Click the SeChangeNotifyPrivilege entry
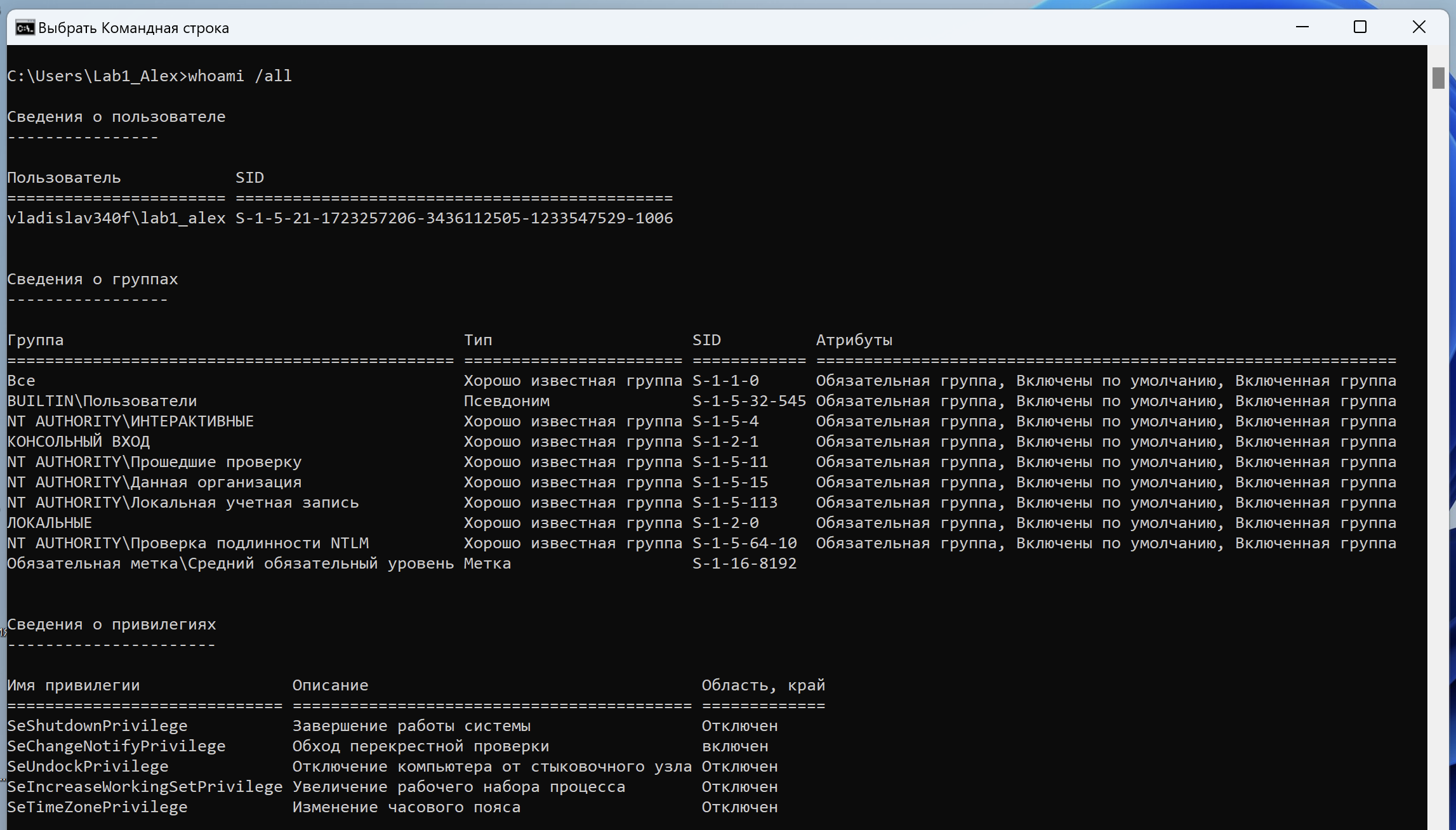Screen dimensions: 1456x830 [116, 746]
